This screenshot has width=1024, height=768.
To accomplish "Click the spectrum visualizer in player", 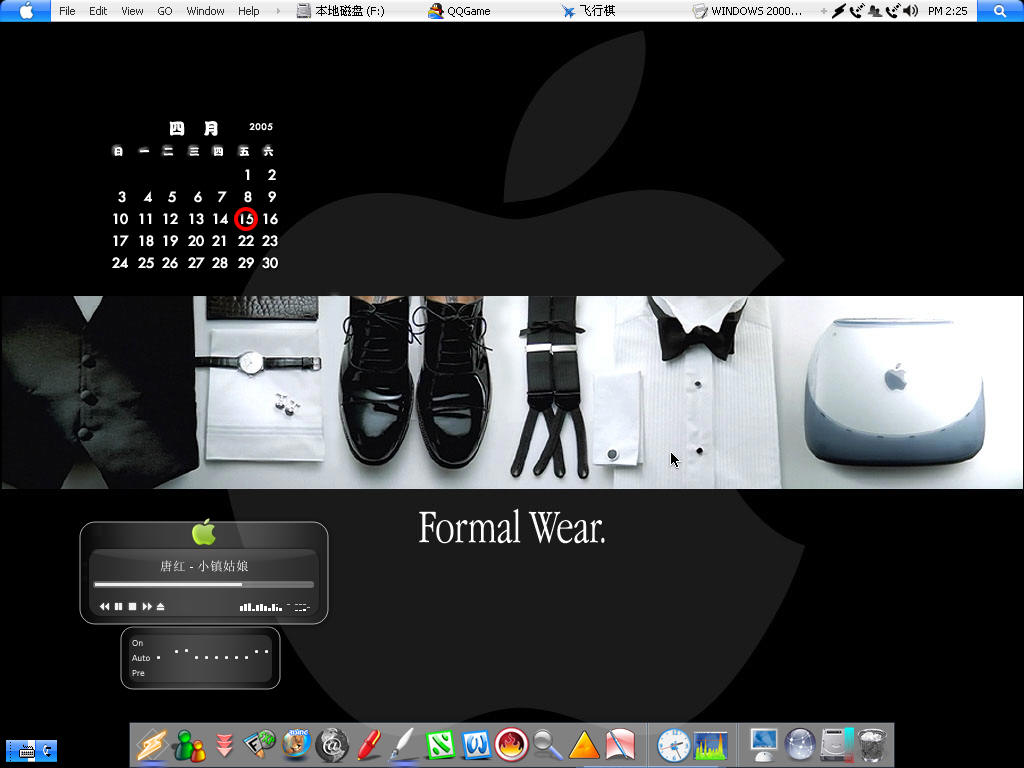I will pyautogui.click(x=261, y=607).
